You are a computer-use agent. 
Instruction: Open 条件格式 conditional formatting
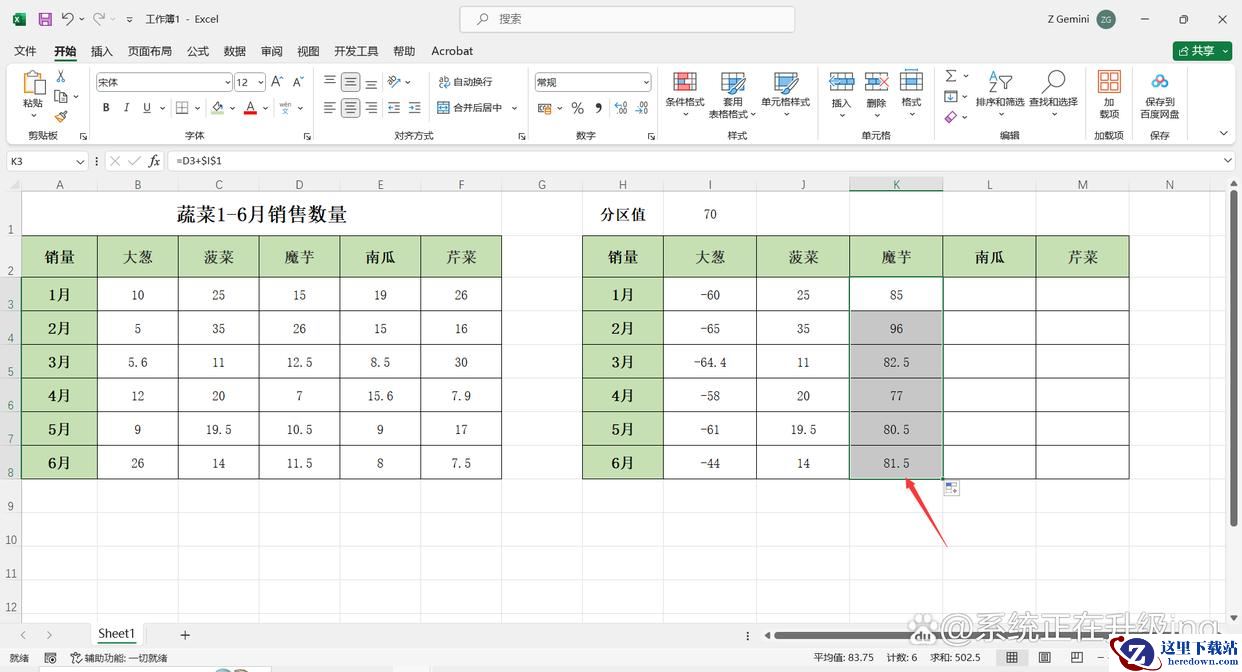pos(684,94)
